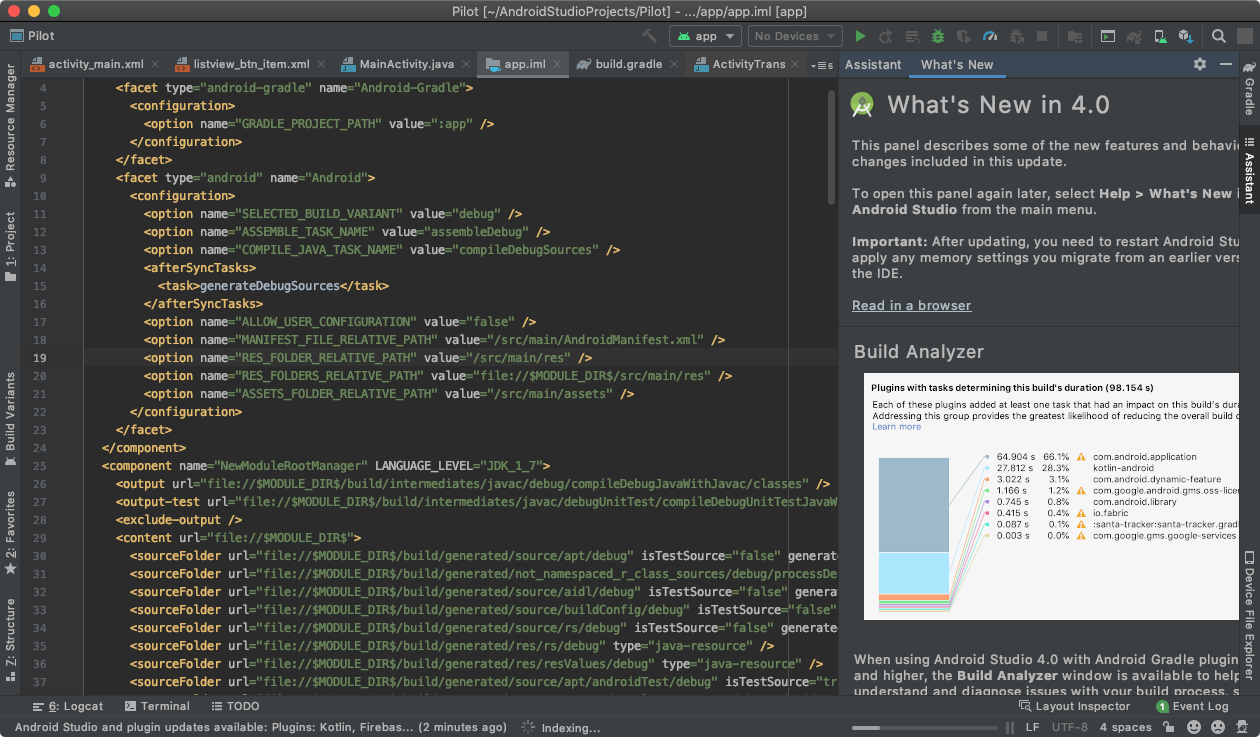Switch to listview_btn_item.xml tab
The width and height of the screenshot is (1260, 737).
[248, 64]
